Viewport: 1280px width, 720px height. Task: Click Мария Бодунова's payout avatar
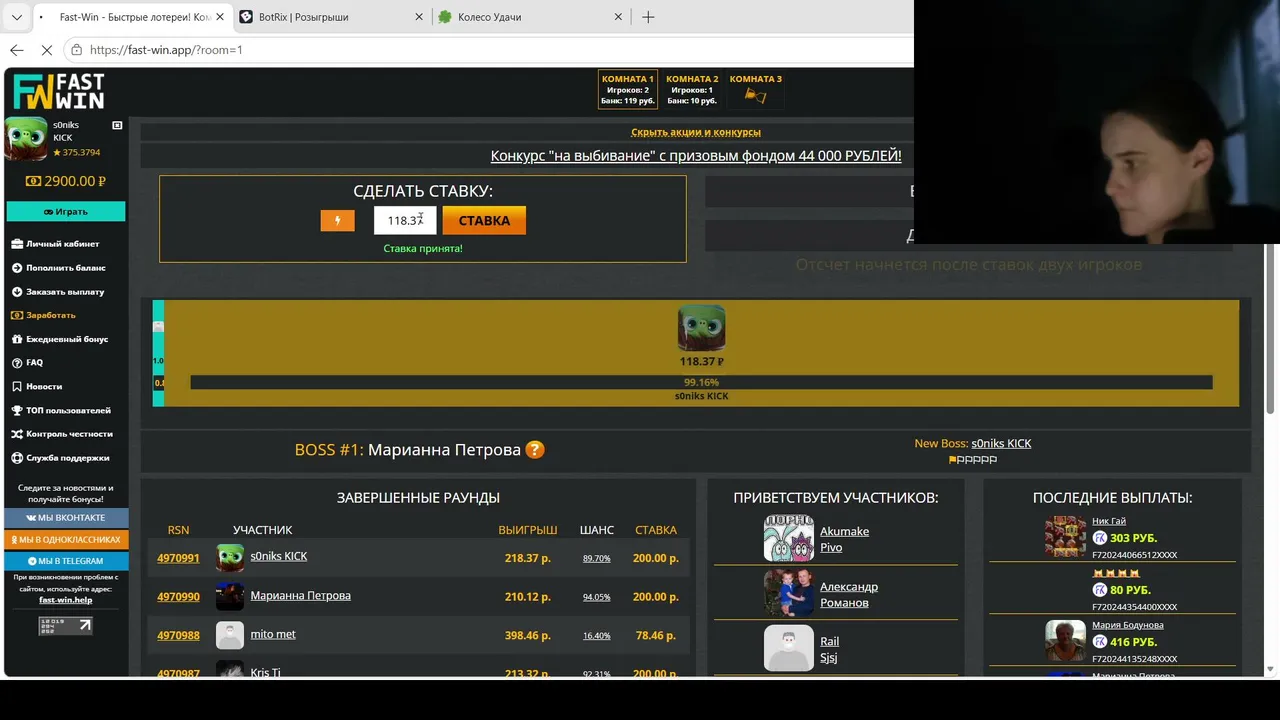click(1065, 641)
